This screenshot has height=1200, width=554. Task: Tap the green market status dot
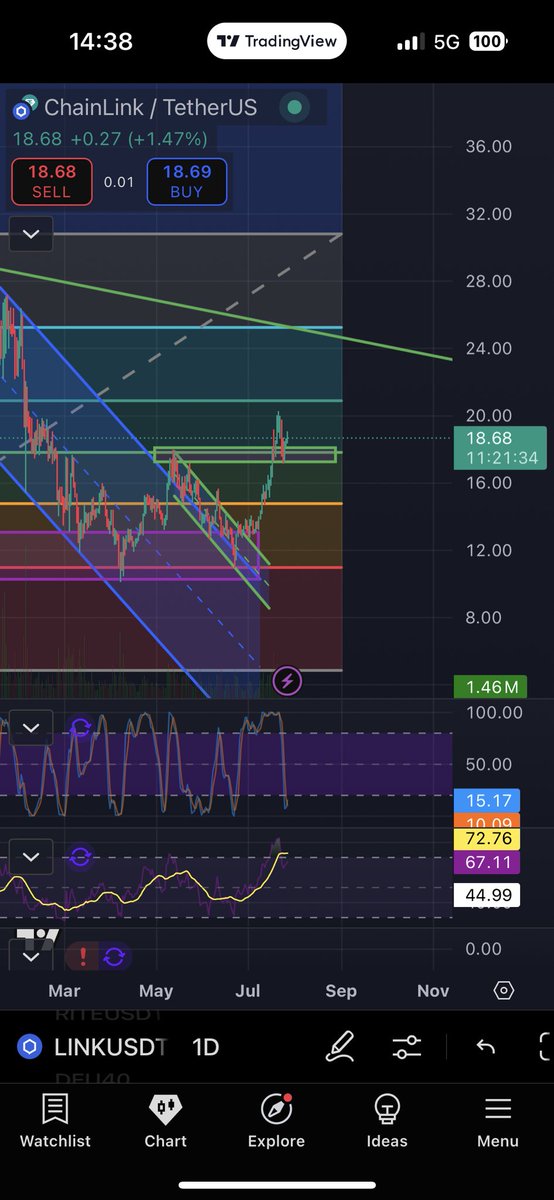click(x=294, y=107)
